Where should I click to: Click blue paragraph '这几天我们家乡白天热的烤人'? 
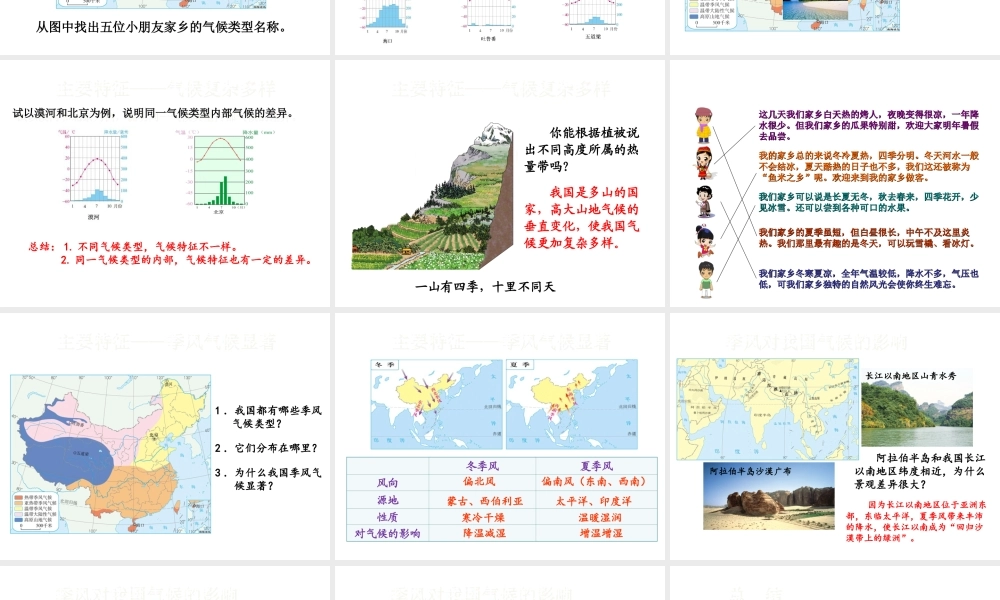(868, 125)
